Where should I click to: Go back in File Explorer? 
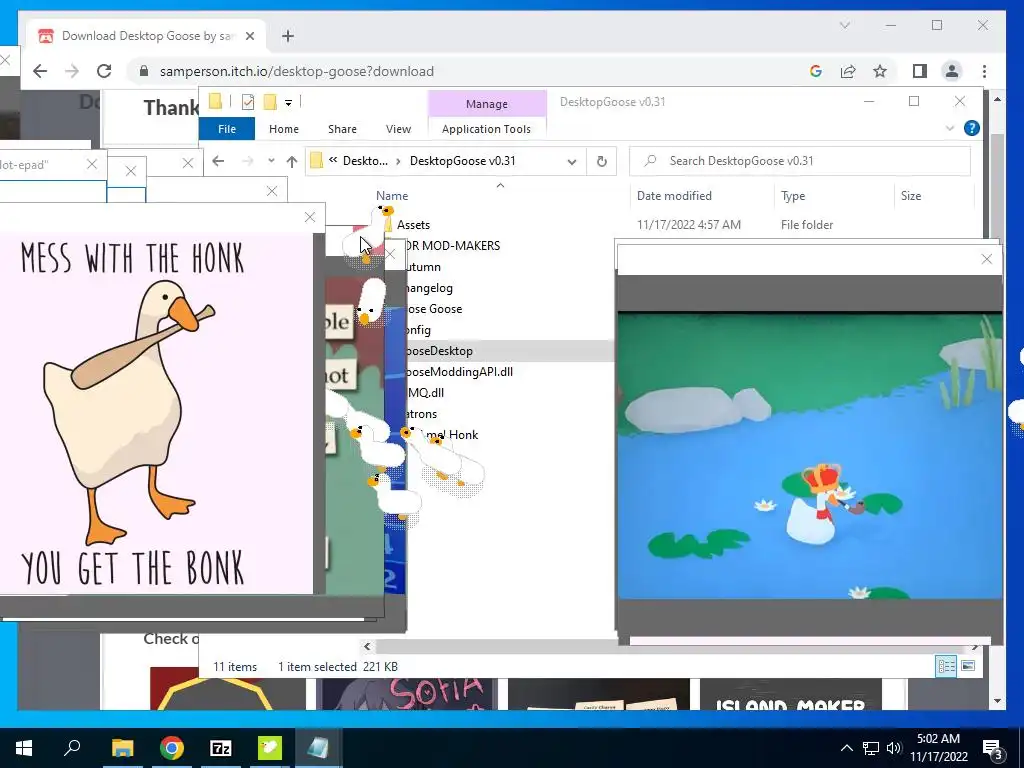(x=218, y=161)
